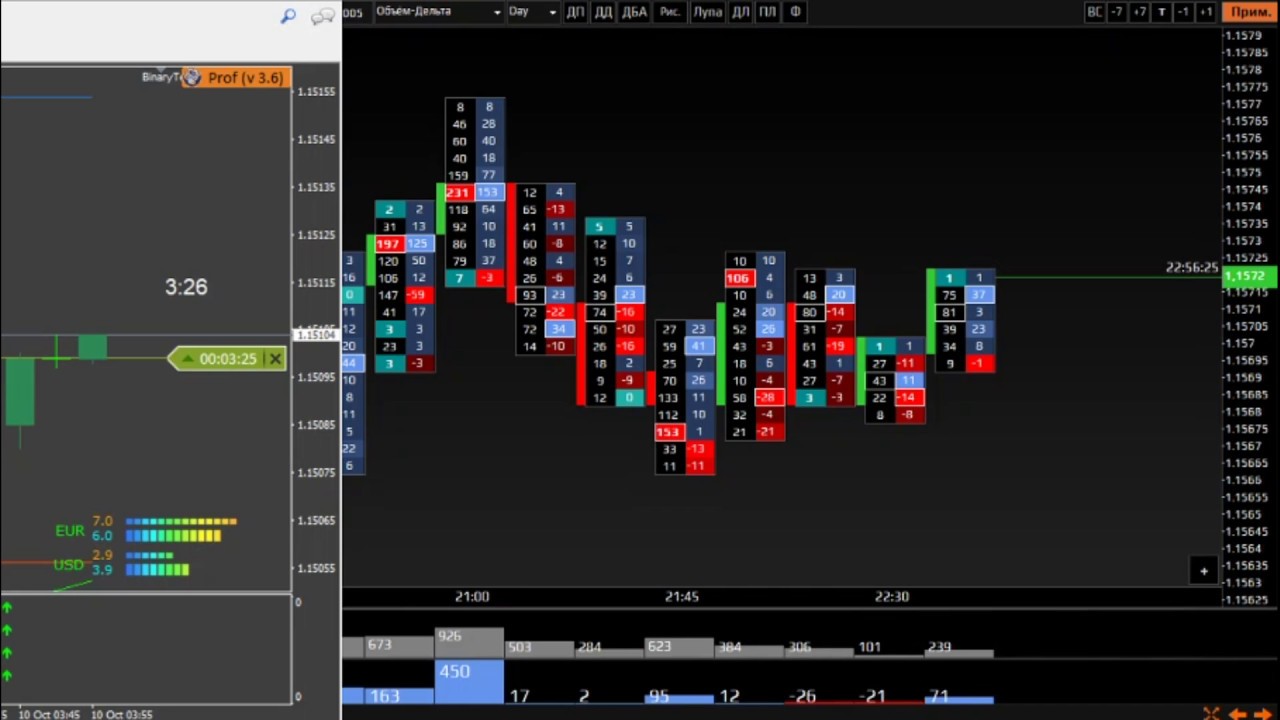Viewport: 1280px width, 720px height.
Task: Open the Объём-Дельта chart type dropdown
Action: click(438, 12)
